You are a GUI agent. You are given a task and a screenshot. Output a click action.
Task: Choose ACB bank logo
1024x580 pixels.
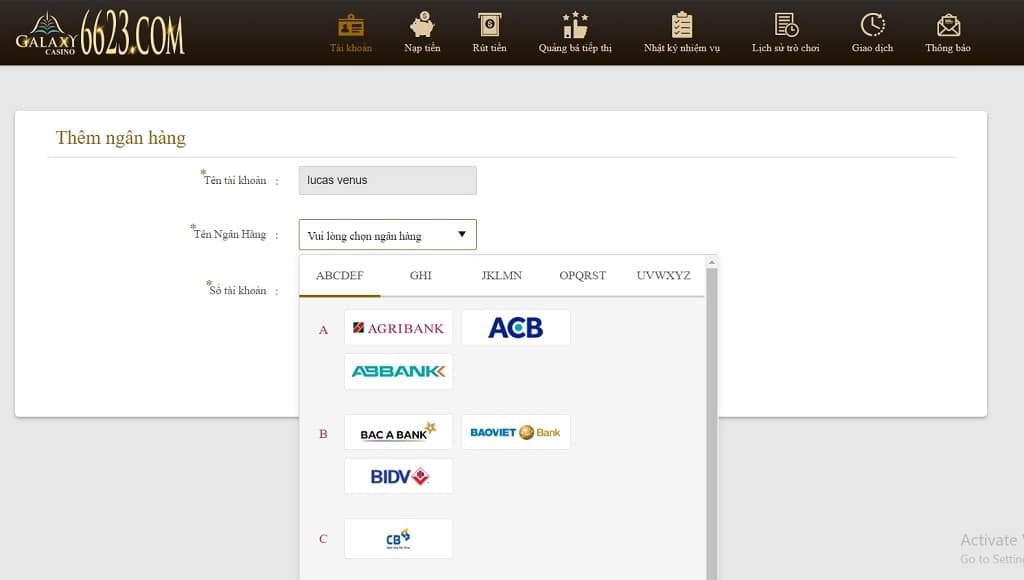516,328
